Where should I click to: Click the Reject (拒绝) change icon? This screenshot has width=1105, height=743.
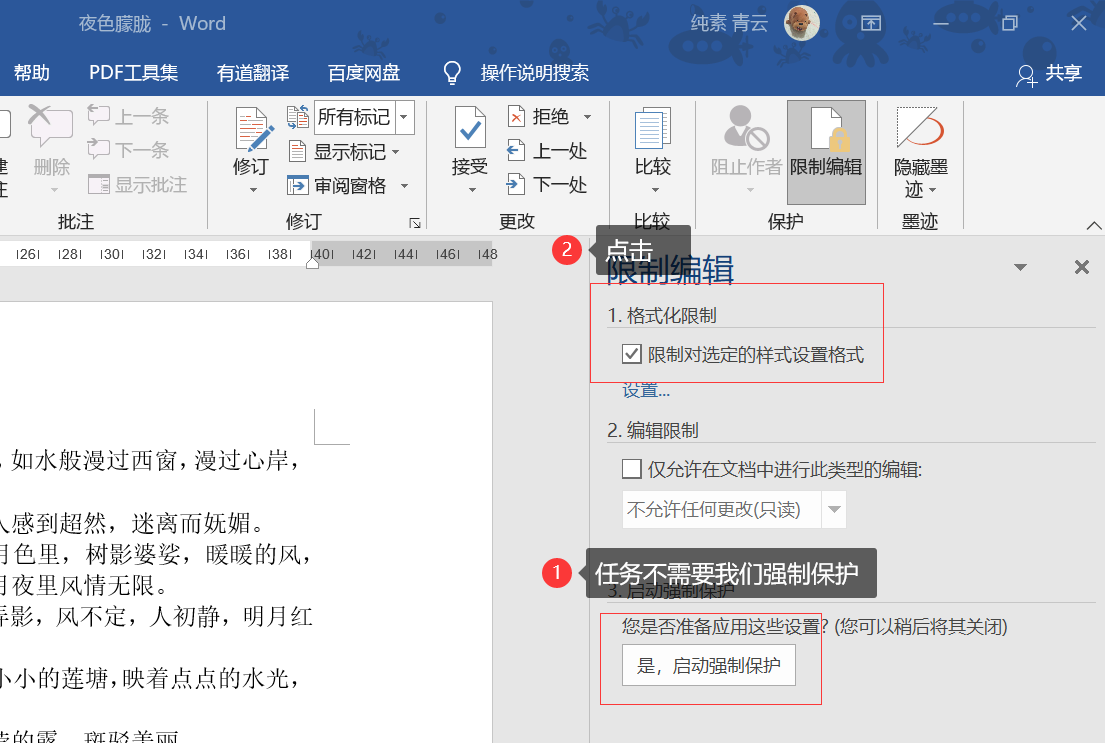tap(516, 116)
